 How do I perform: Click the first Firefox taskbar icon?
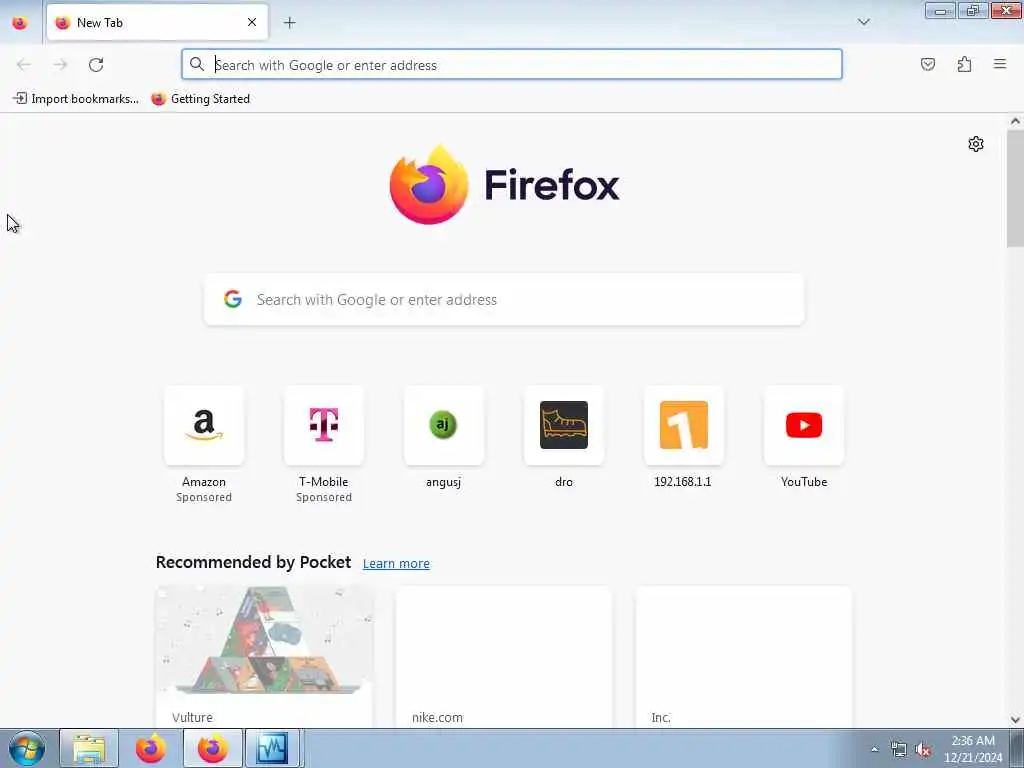(x=150, y=748)
